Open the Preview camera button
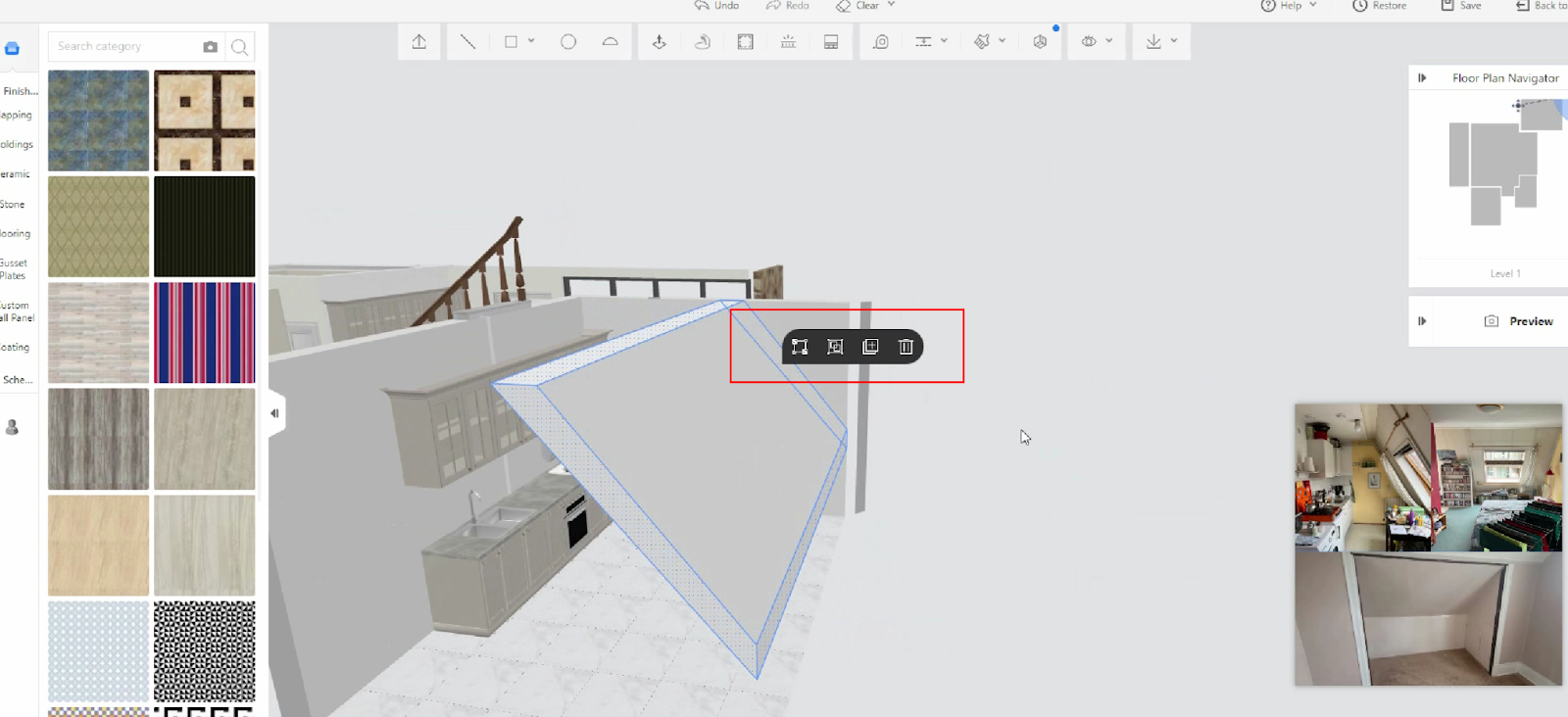1568x717 pixels. (1519, 321)
